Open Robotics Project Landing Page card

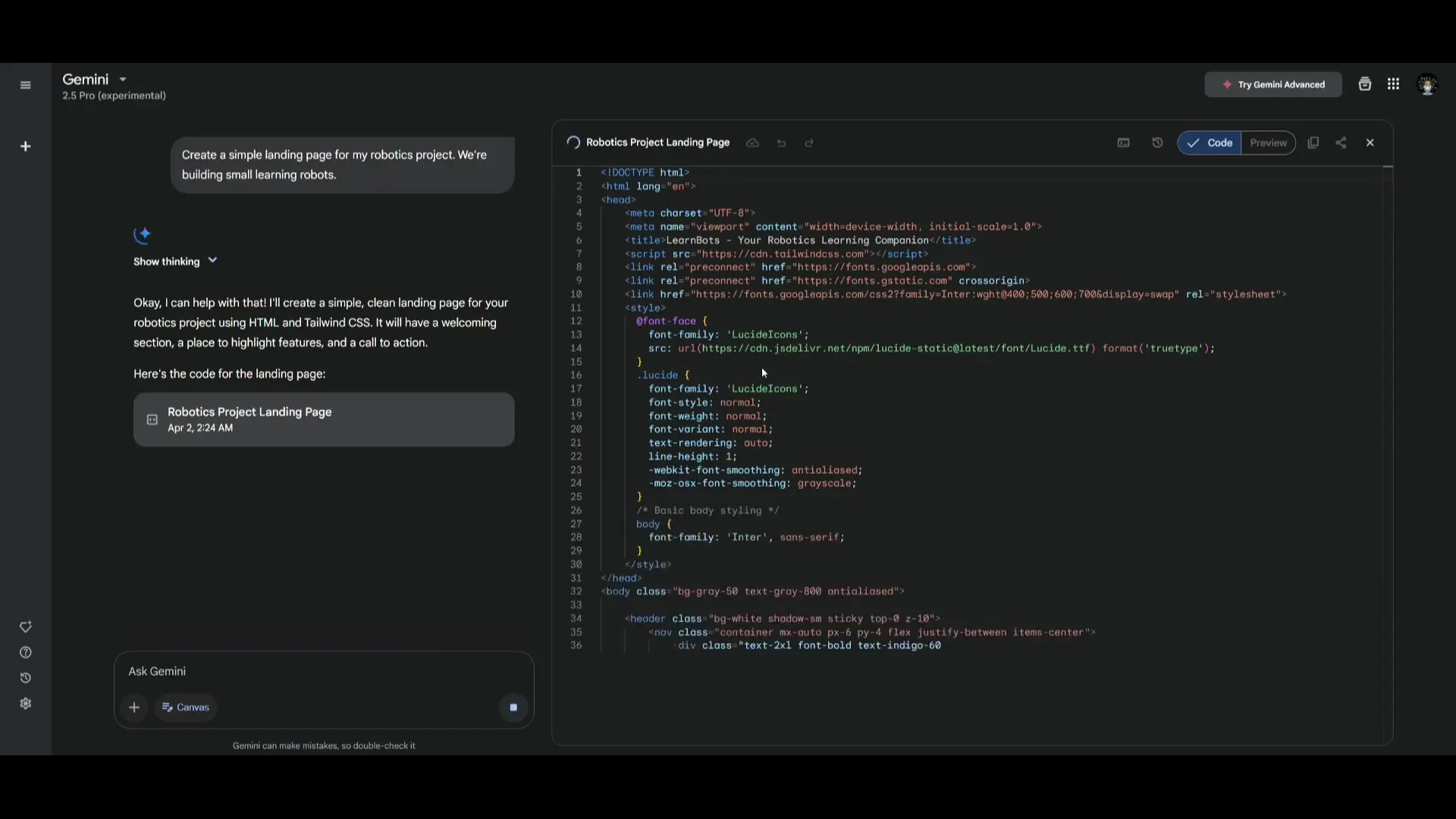(324, 419)
